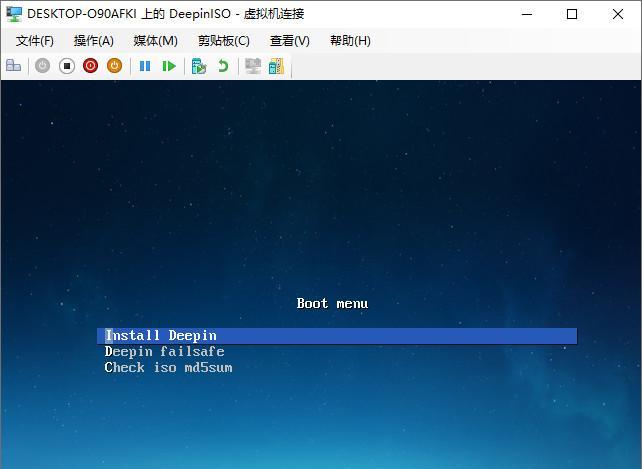Click the greyed-out Start power icon
Viewport: 642px width, 469px height.
coord(42,66)
